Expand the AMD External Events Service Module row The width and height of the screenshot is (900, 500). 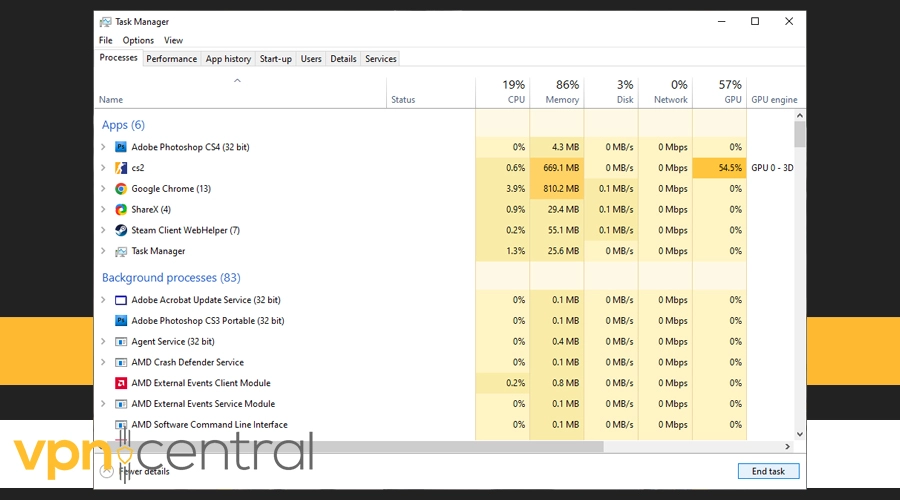(x=103, y=404)
